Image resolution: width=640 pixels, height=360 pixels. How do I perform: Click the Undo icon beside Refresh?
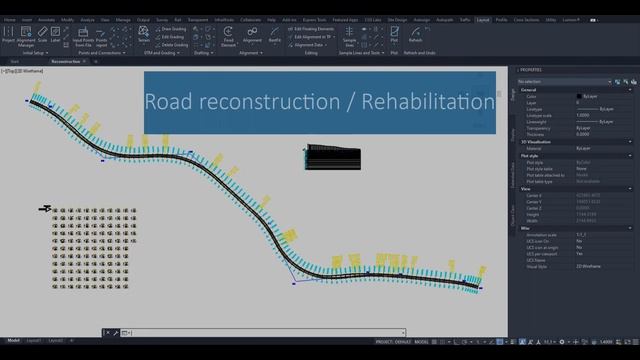[x=428, y=29]
